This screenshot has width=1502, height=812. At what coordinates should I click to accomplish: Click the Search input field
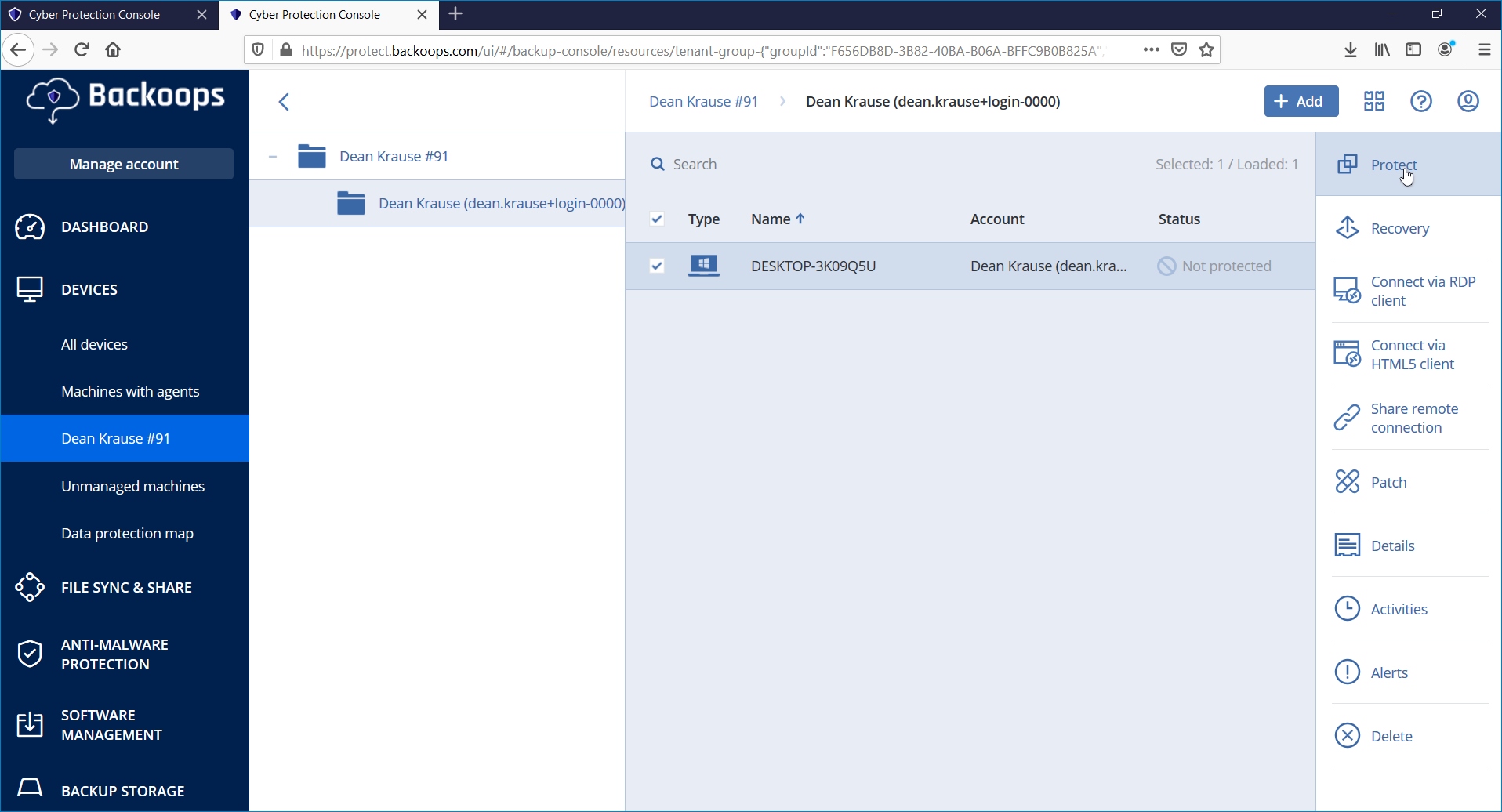click(894, 164)
